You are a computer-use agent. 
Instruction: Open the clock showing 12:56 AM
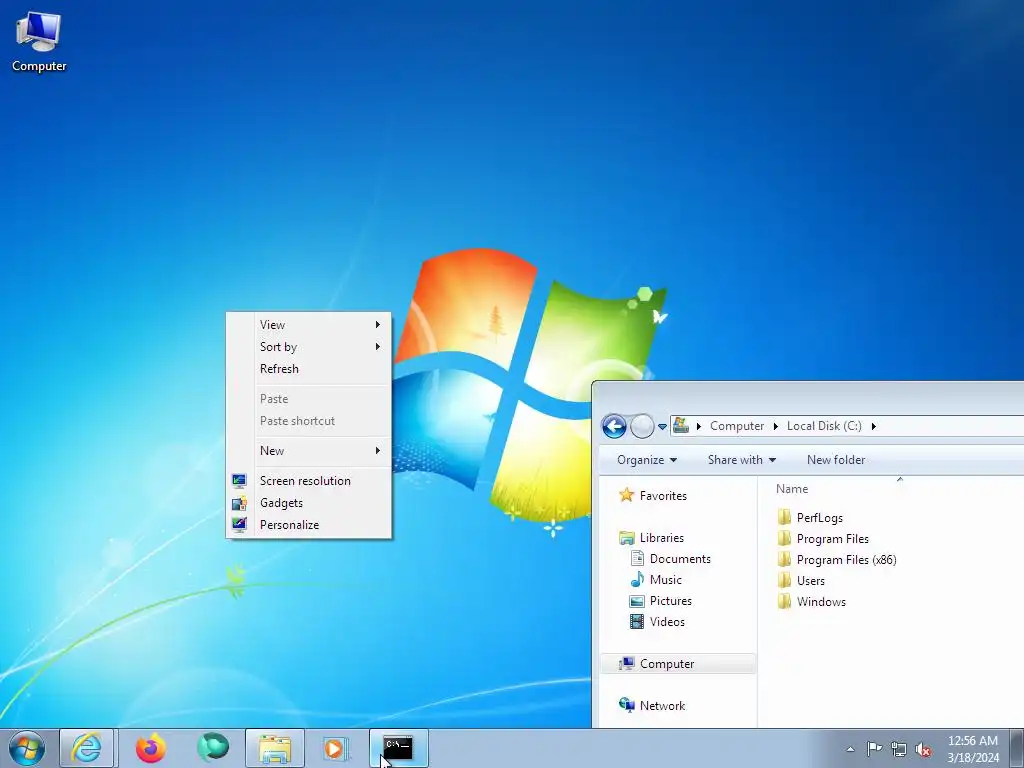click(x=972, y=749)
